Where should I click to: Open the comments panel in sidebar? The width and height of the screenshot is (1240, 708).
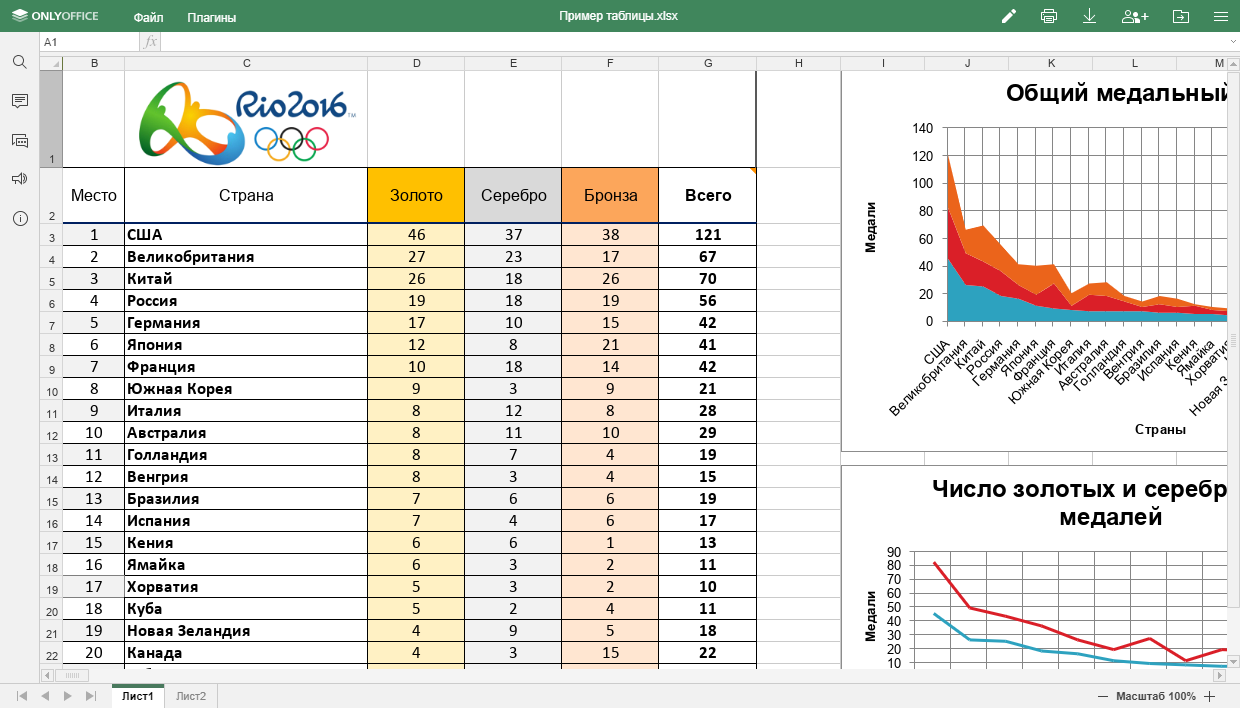(x=19, y=101)
